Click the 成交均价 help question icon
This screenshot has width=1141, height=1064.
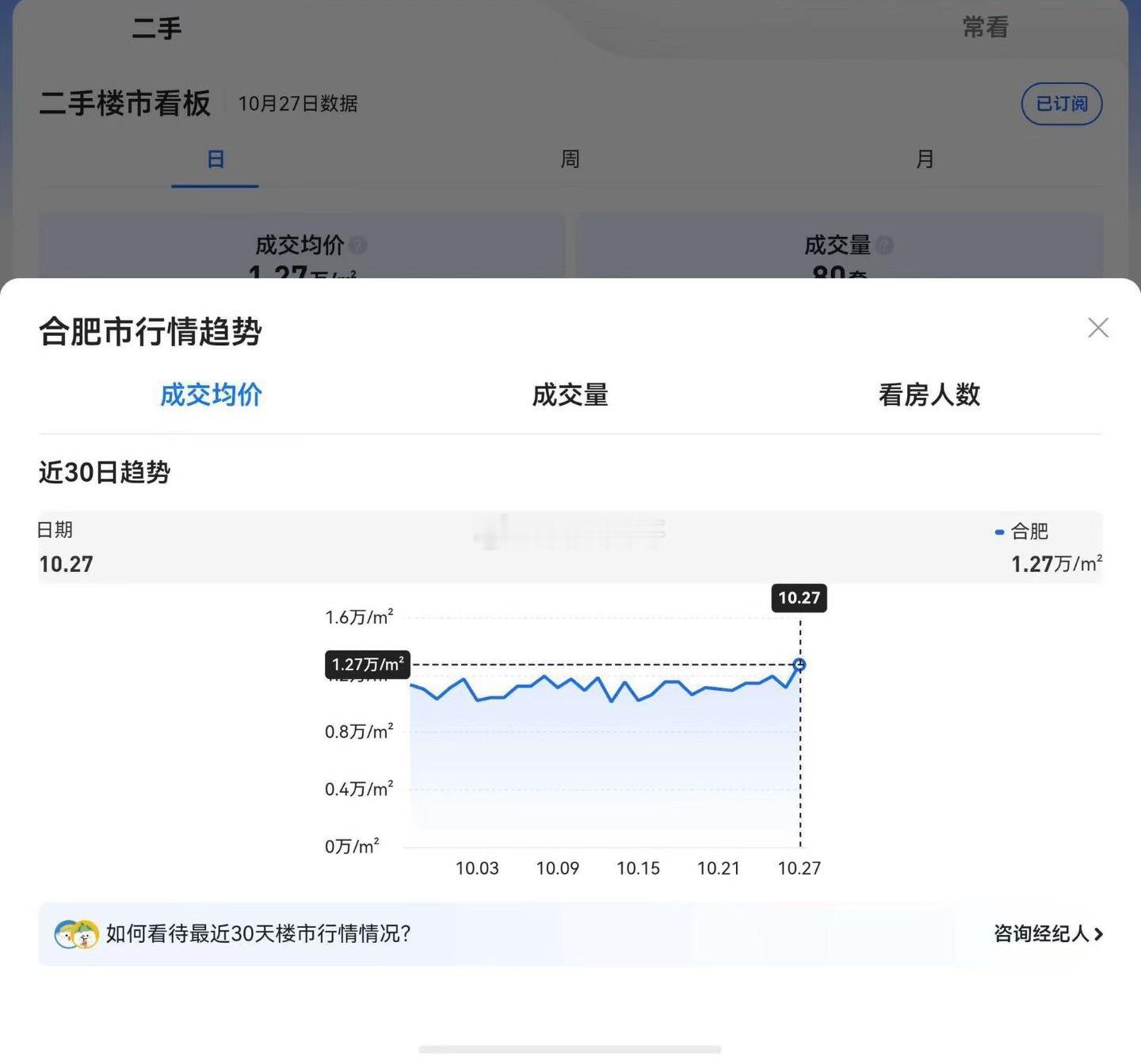pos(358,246)
